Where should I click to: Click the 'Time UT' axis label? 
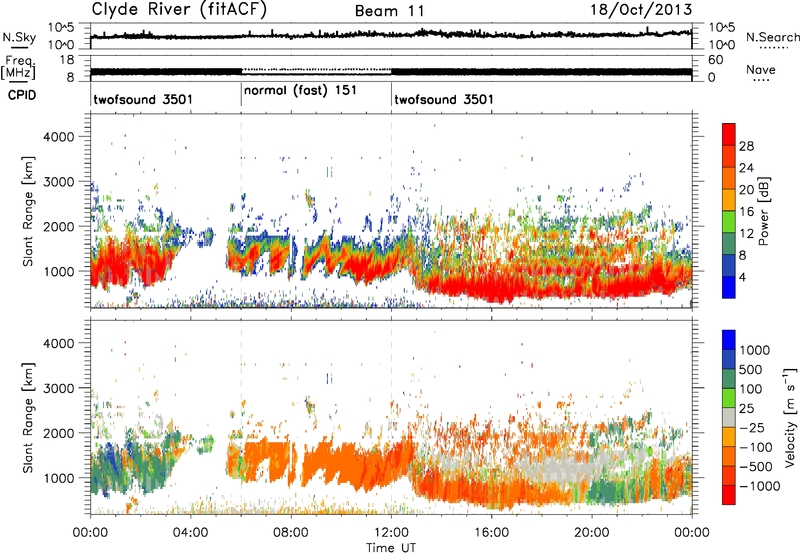coord(391,547)
